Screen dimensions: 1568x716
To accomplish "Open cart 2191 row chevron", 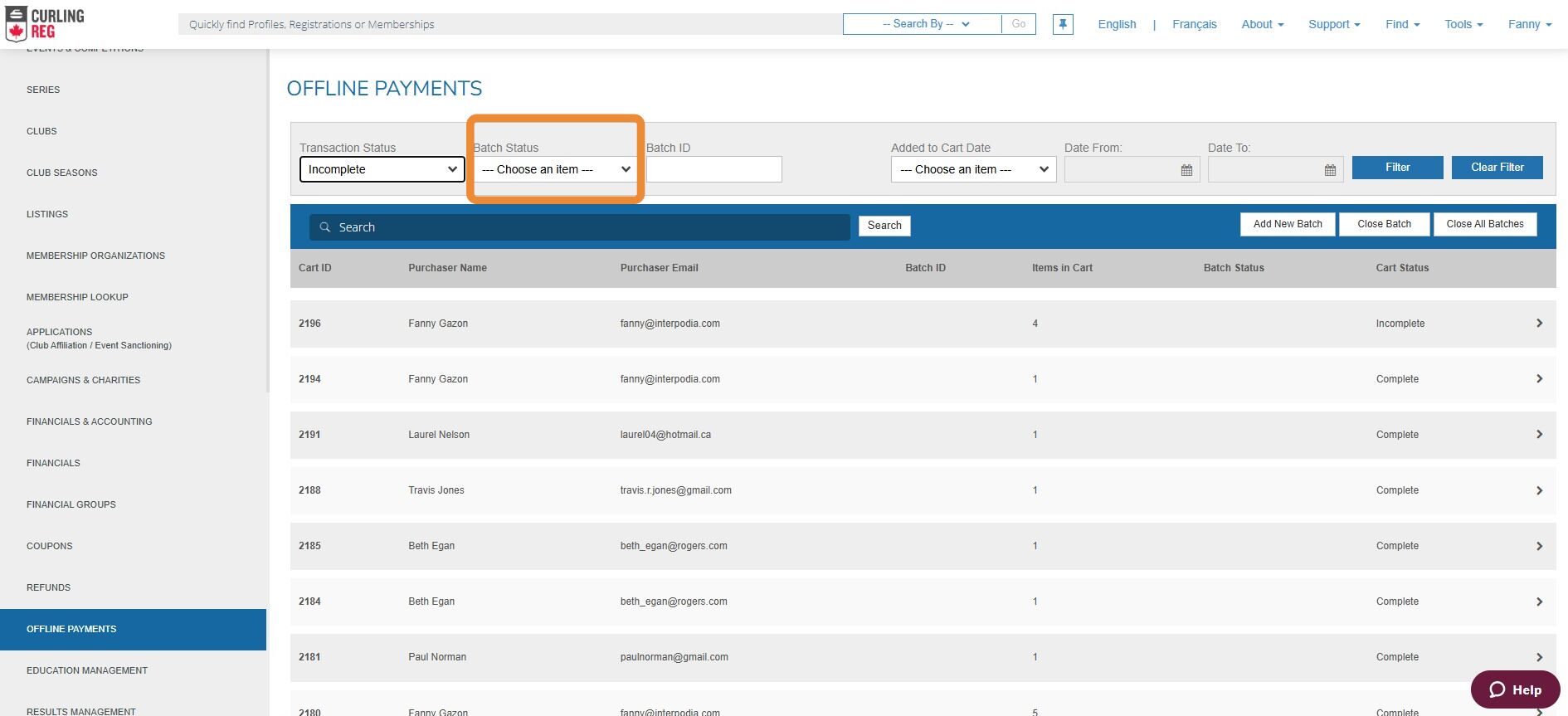I will (x=1539, y=434).
